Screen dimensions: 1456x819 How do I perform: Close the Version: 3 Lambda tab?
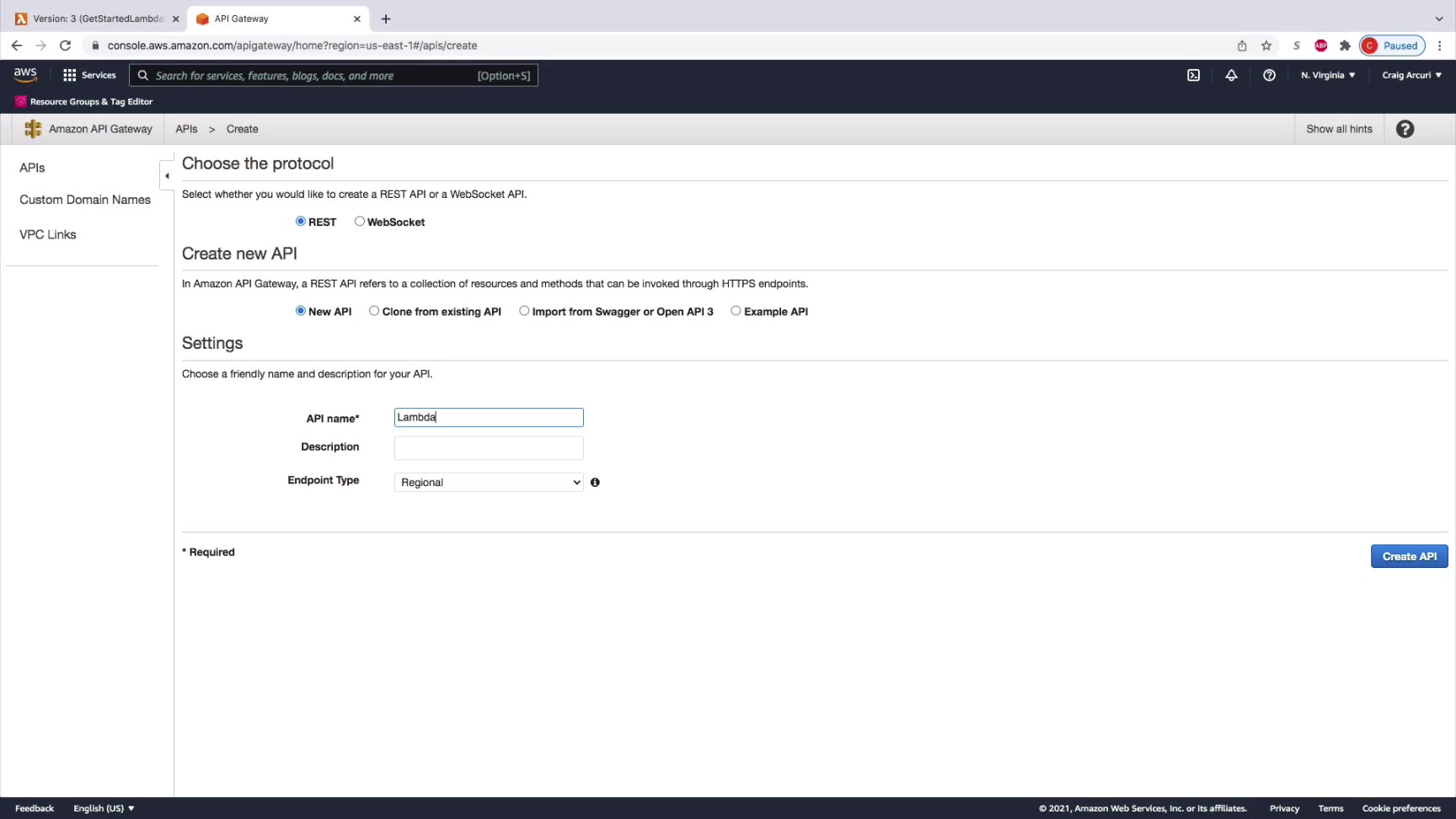click(175, 19)
